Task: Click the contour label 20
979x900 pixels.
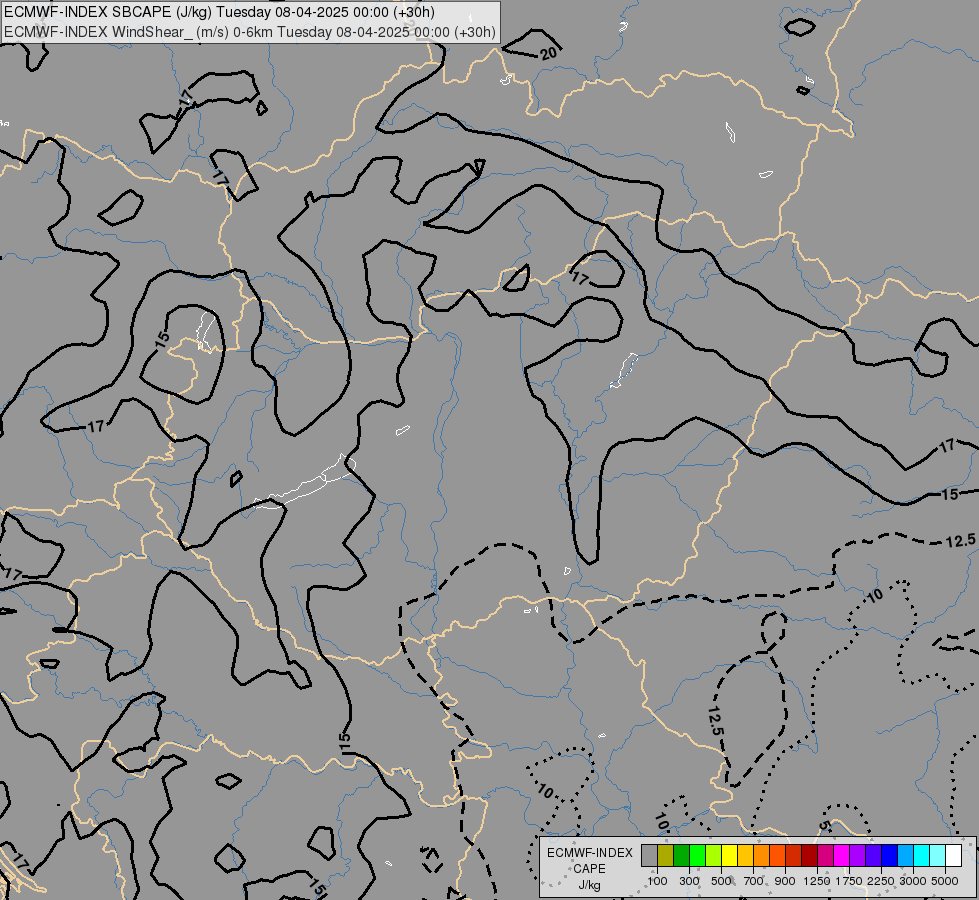Action: pyautogui.click(x=549, y=54)
